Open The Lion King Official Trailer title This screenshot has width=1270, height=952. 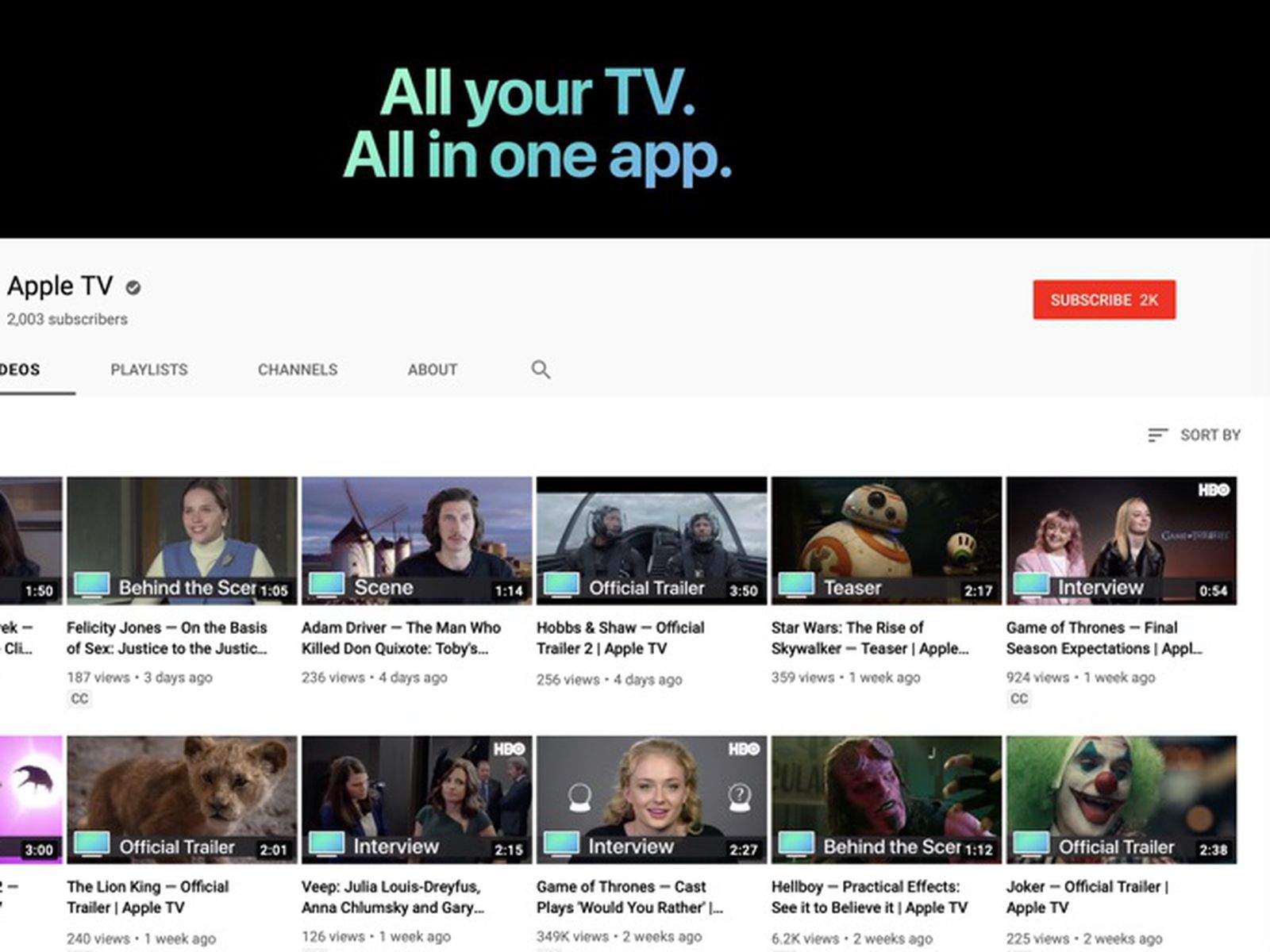point(148,896)
